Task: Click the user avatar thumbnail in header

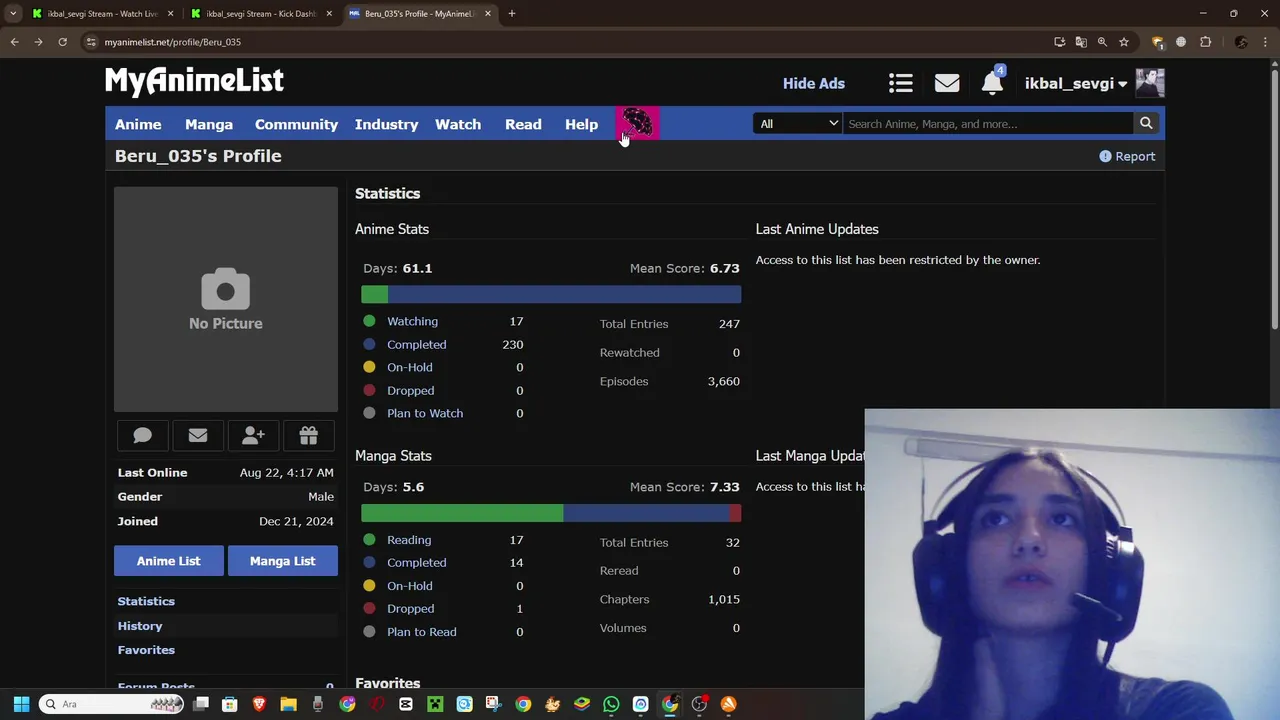Action: (x=1150, y=83)
